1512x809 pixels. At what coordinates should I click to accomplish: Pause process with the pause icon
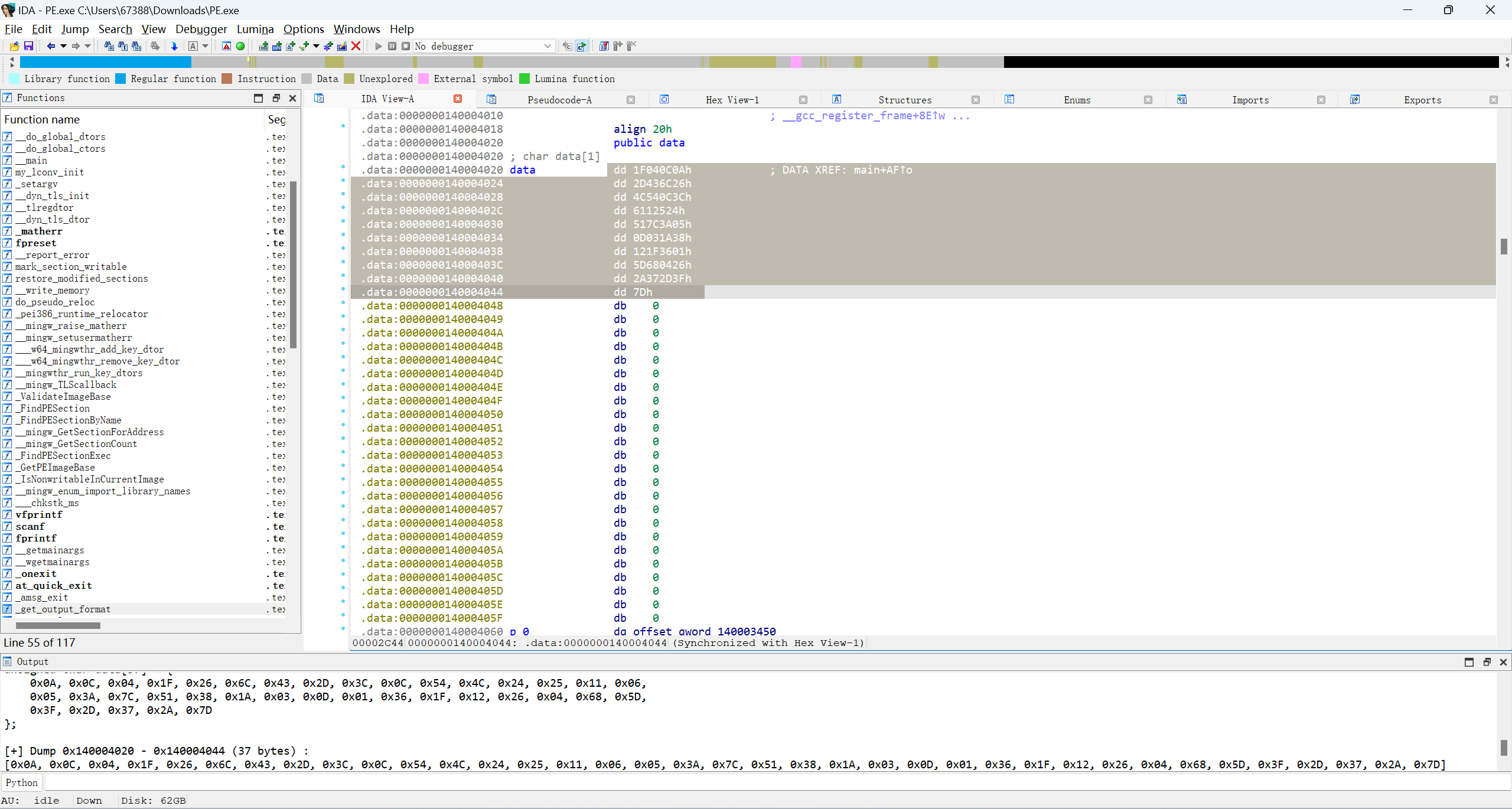(x=392, y=46)
